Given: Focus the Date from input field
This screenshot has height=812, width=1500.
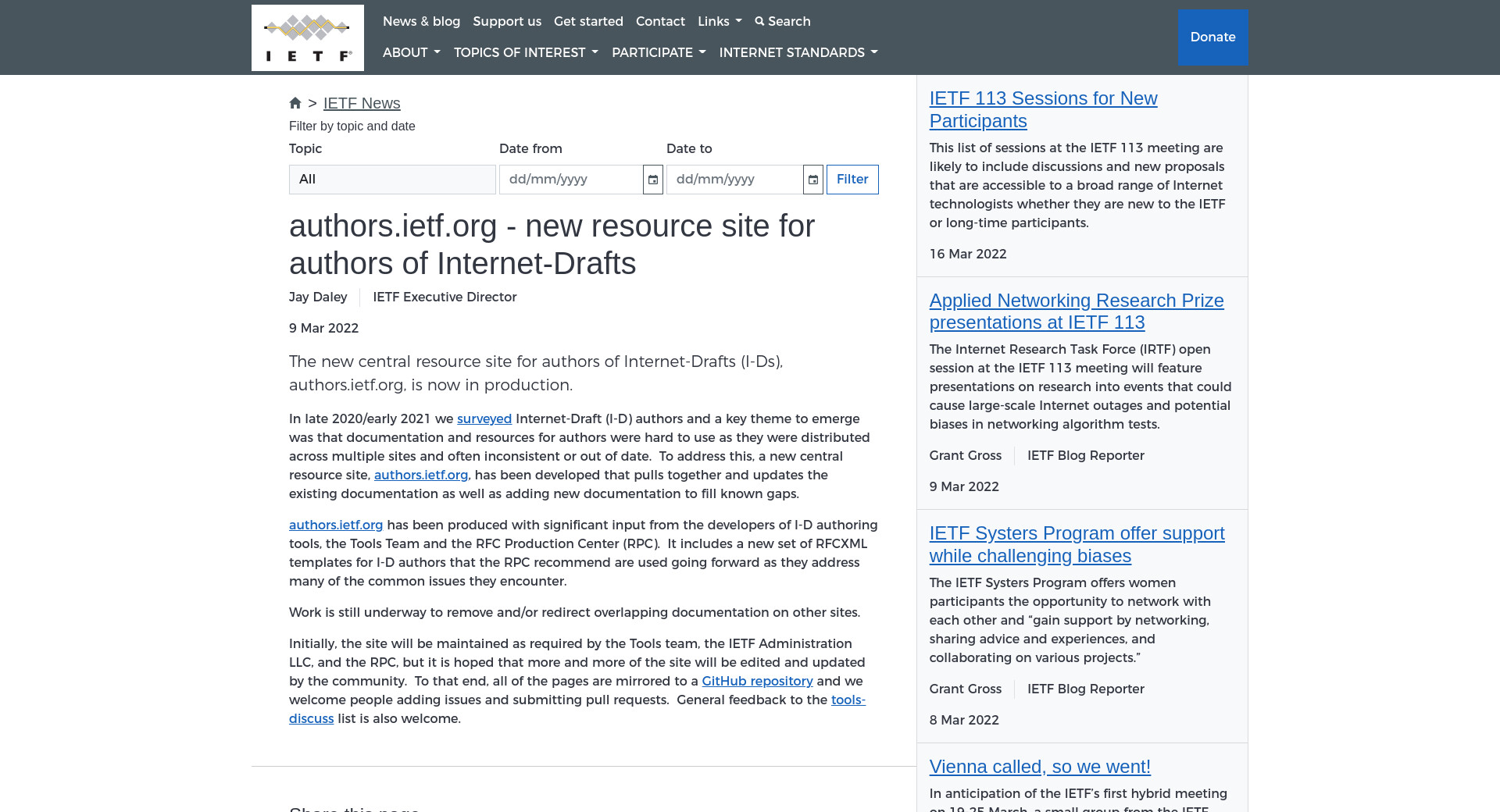Looking at the screenshot, I should (570, 180).
